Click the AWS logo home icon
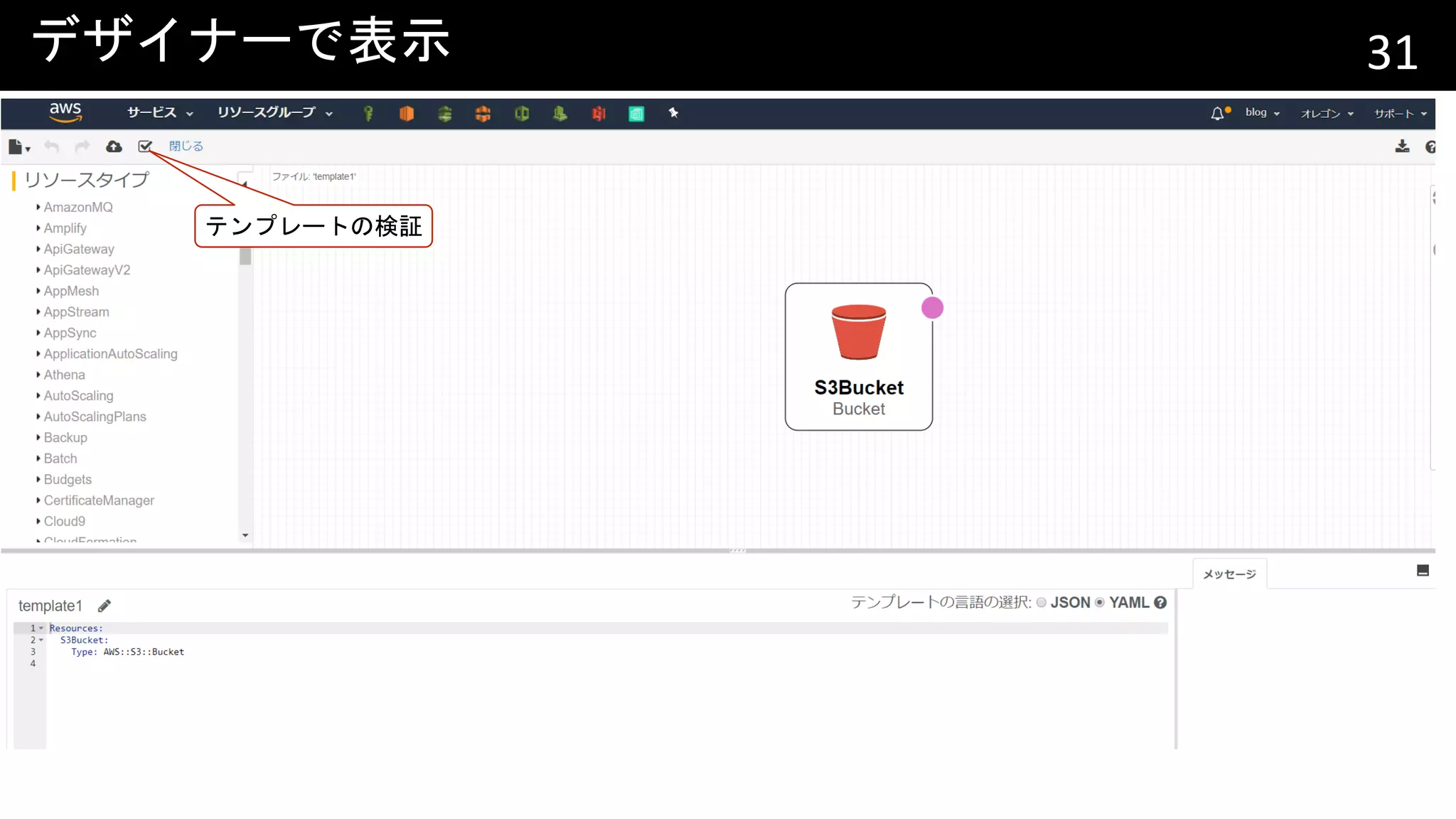 (65, 112)
